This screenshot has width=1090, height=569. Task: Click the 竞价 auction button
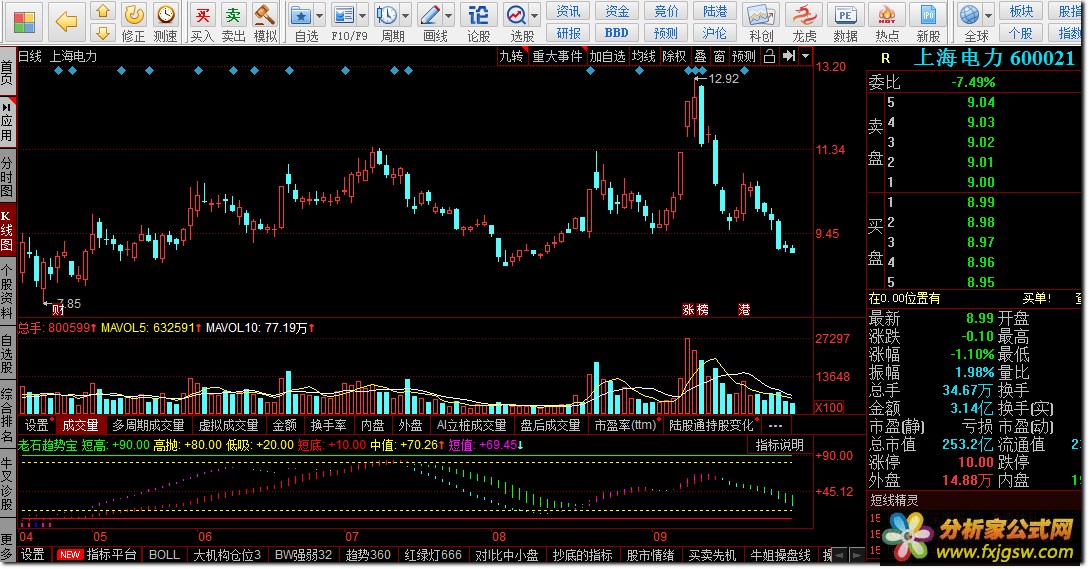[x=666, y=11]
